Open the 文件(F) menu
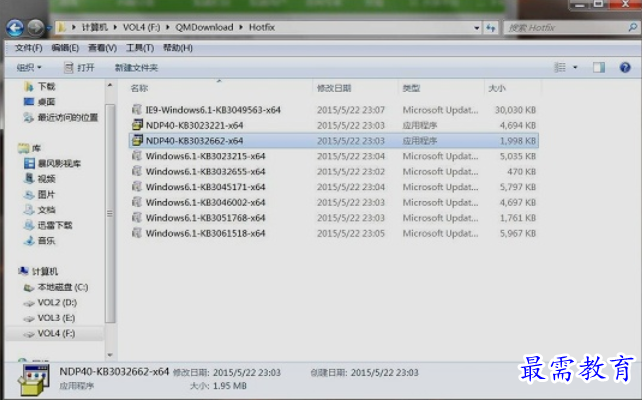 [29, 48]
